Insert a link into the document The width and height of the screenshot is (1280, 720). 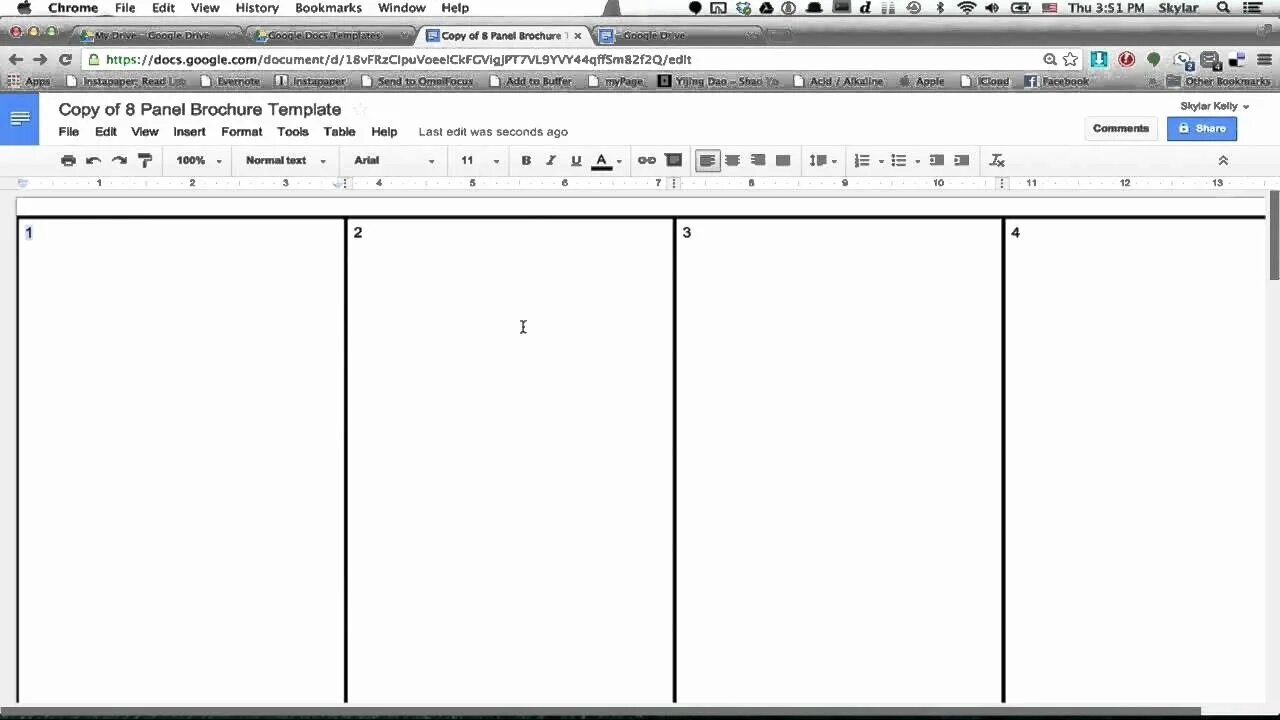click(647, 160)
